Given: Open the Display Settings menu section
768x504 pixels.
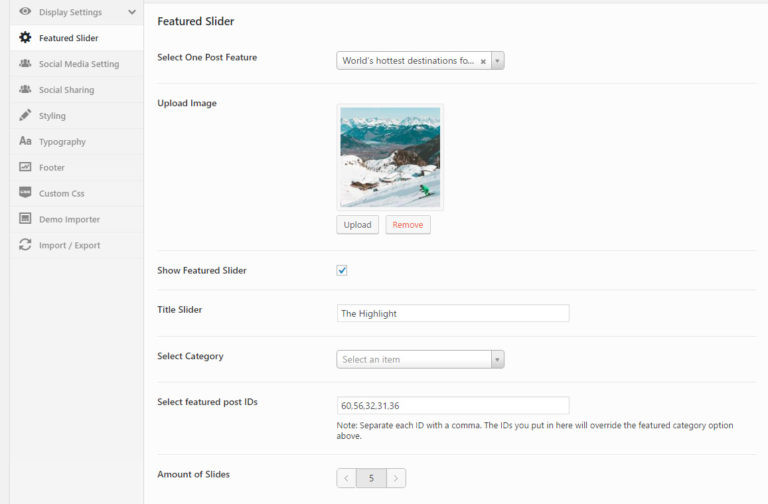Looking at the screenshot, I should point(76,12).
